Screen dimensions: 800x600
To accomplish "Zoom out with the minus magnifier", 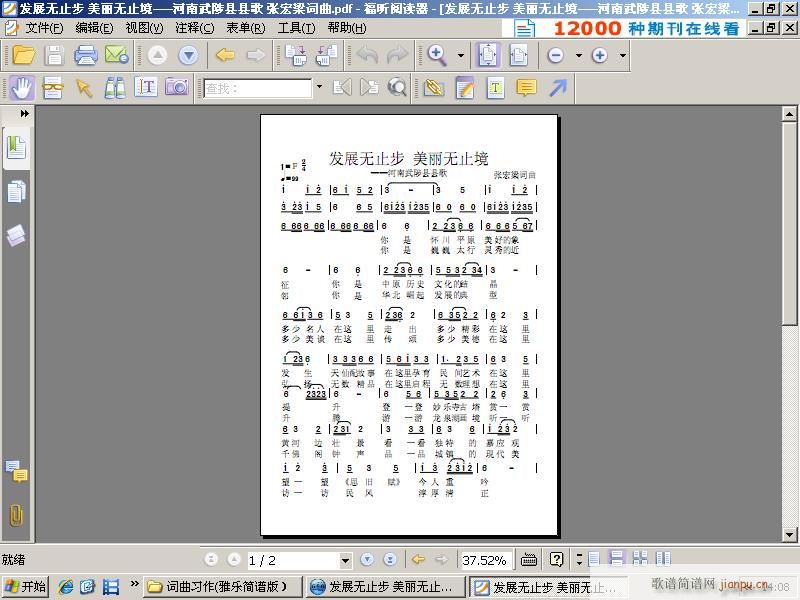I will point(556,58).
